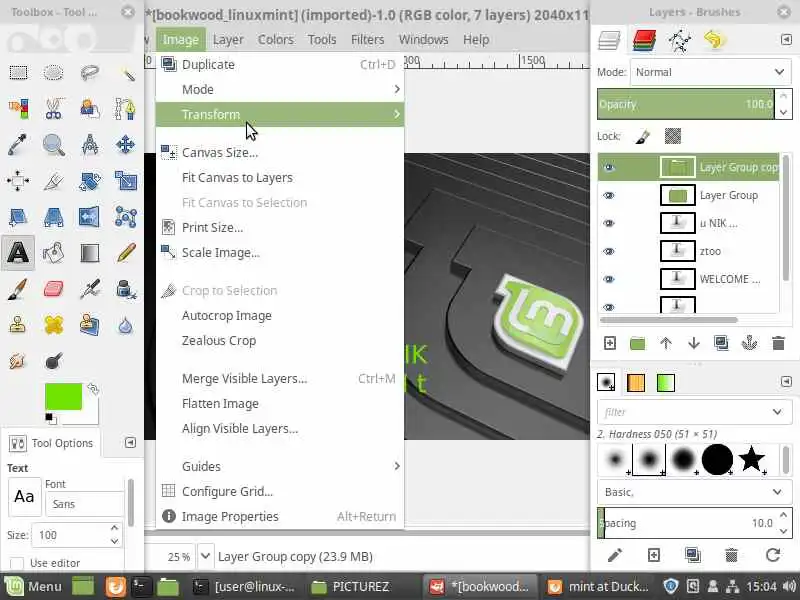This screenshot has height=600, width=800.
Task: Select the Clone stamp tool
Action: click(18, 325)
